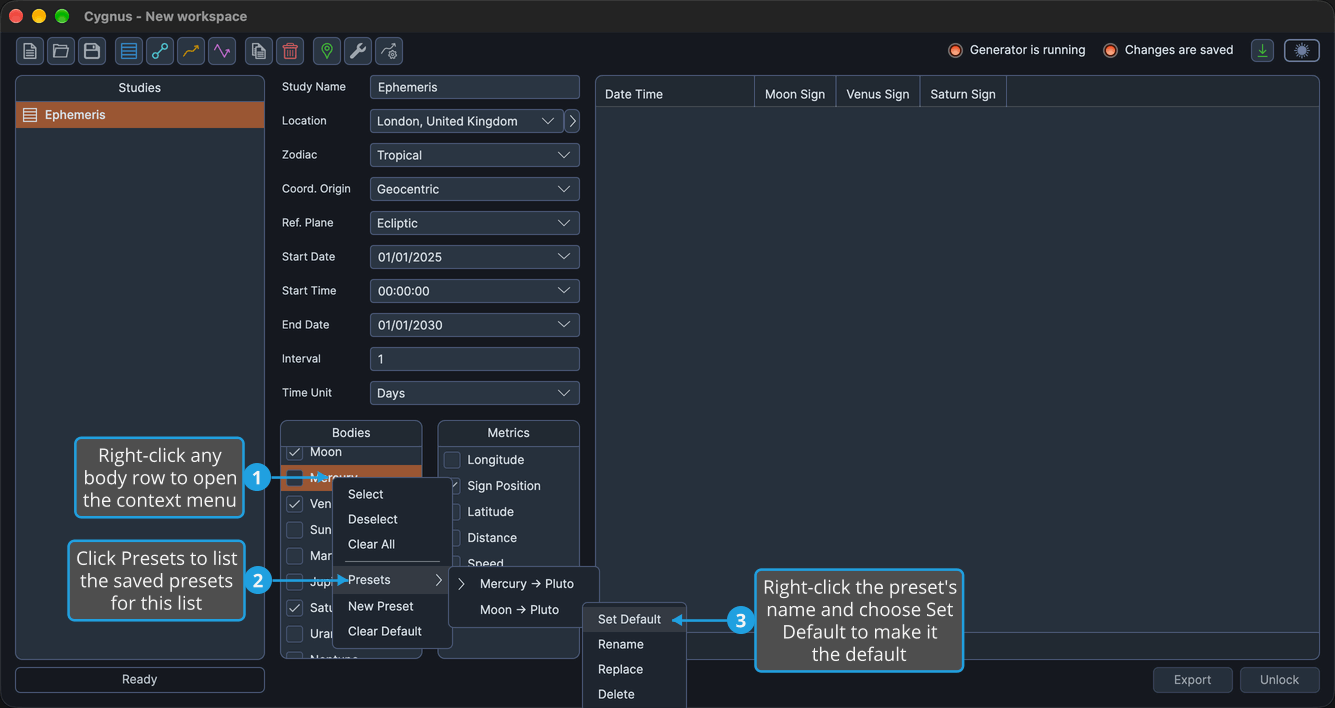
Task: Open the wrench settings icon
Action: coord(358,51)
